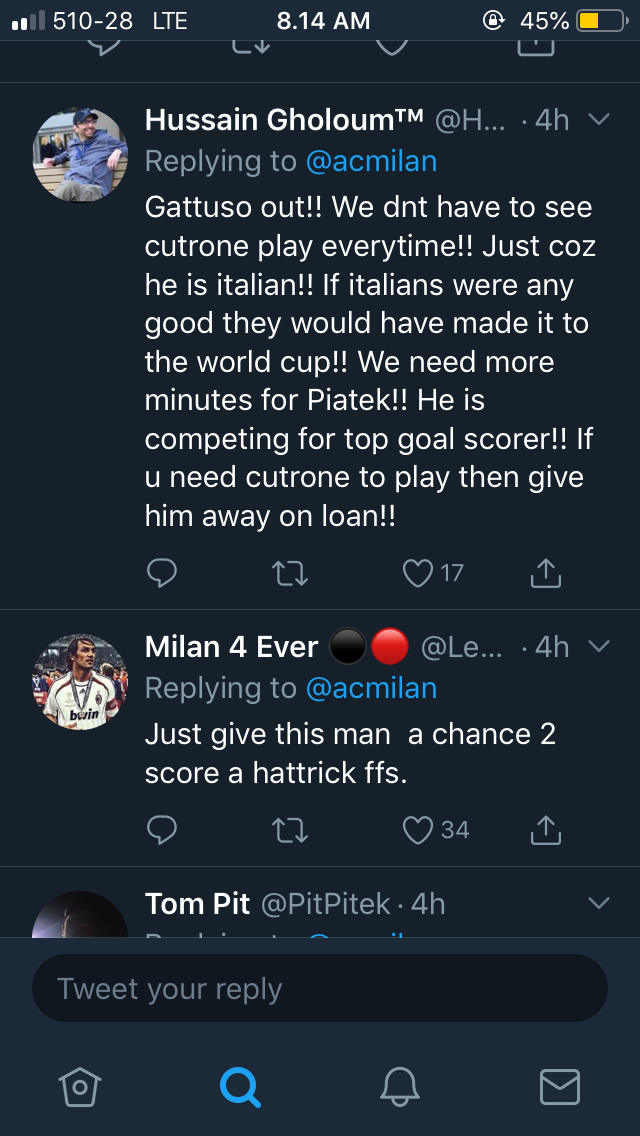640x1136 pixels.
Task: Open dropdown arrow on Tom Pit's tweet
Action: coord(599,903)
